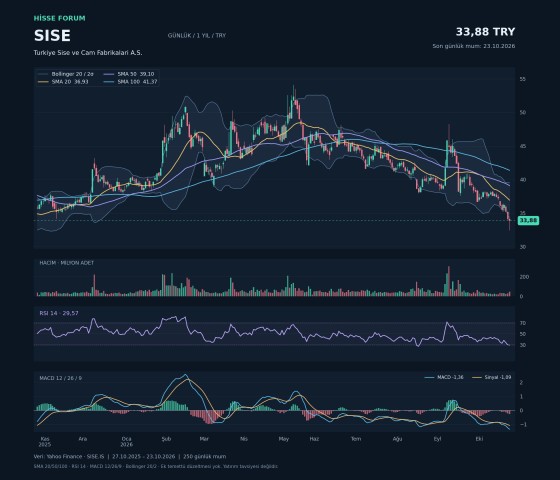Select the Bollinger 20 / 2σ legend entry
The width and height of the screenshot is (560, 480).
[66, 74]
